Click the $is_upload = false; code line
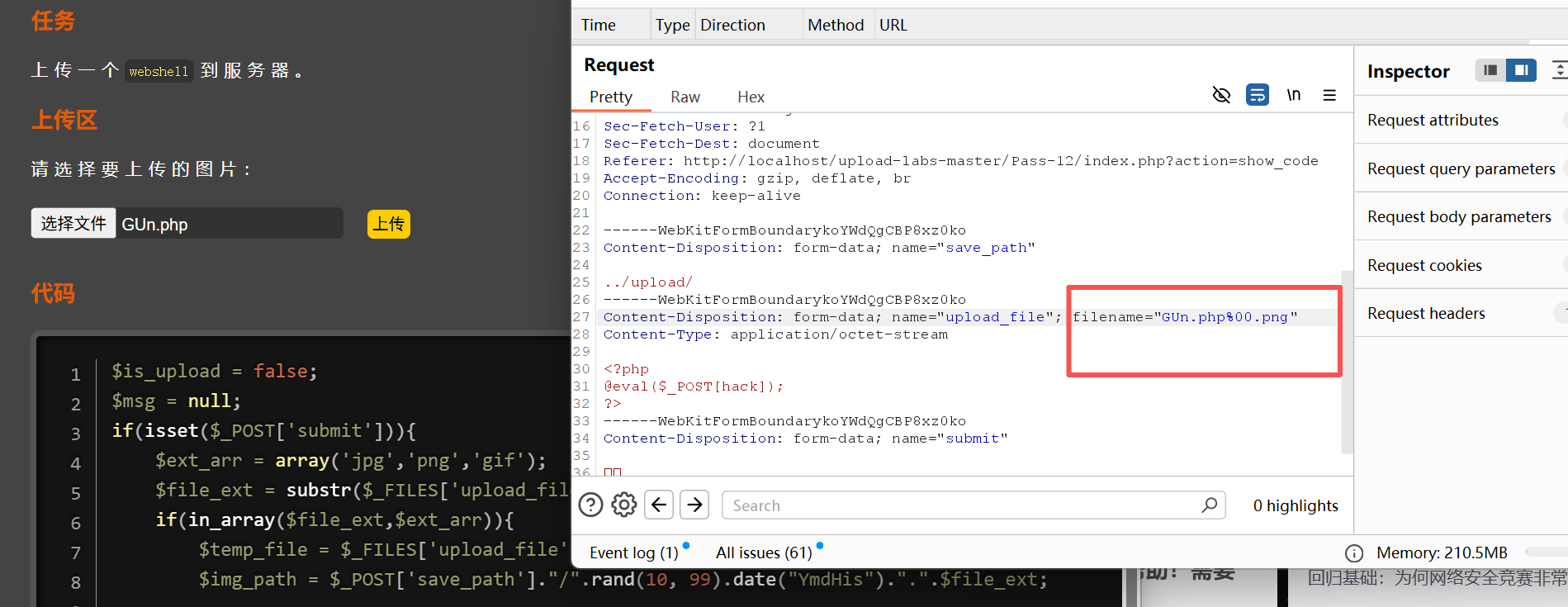The width and height of the screenshot is (1568, 607). (x=214, y=372)
